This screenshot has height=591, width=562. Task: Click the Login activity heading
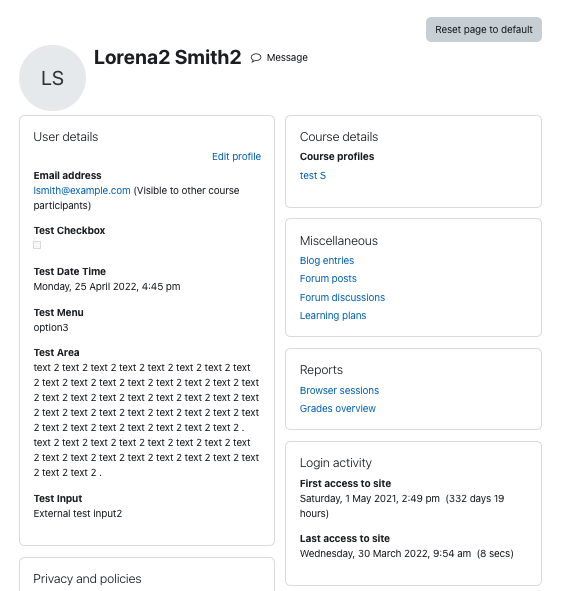pos(336,463)
